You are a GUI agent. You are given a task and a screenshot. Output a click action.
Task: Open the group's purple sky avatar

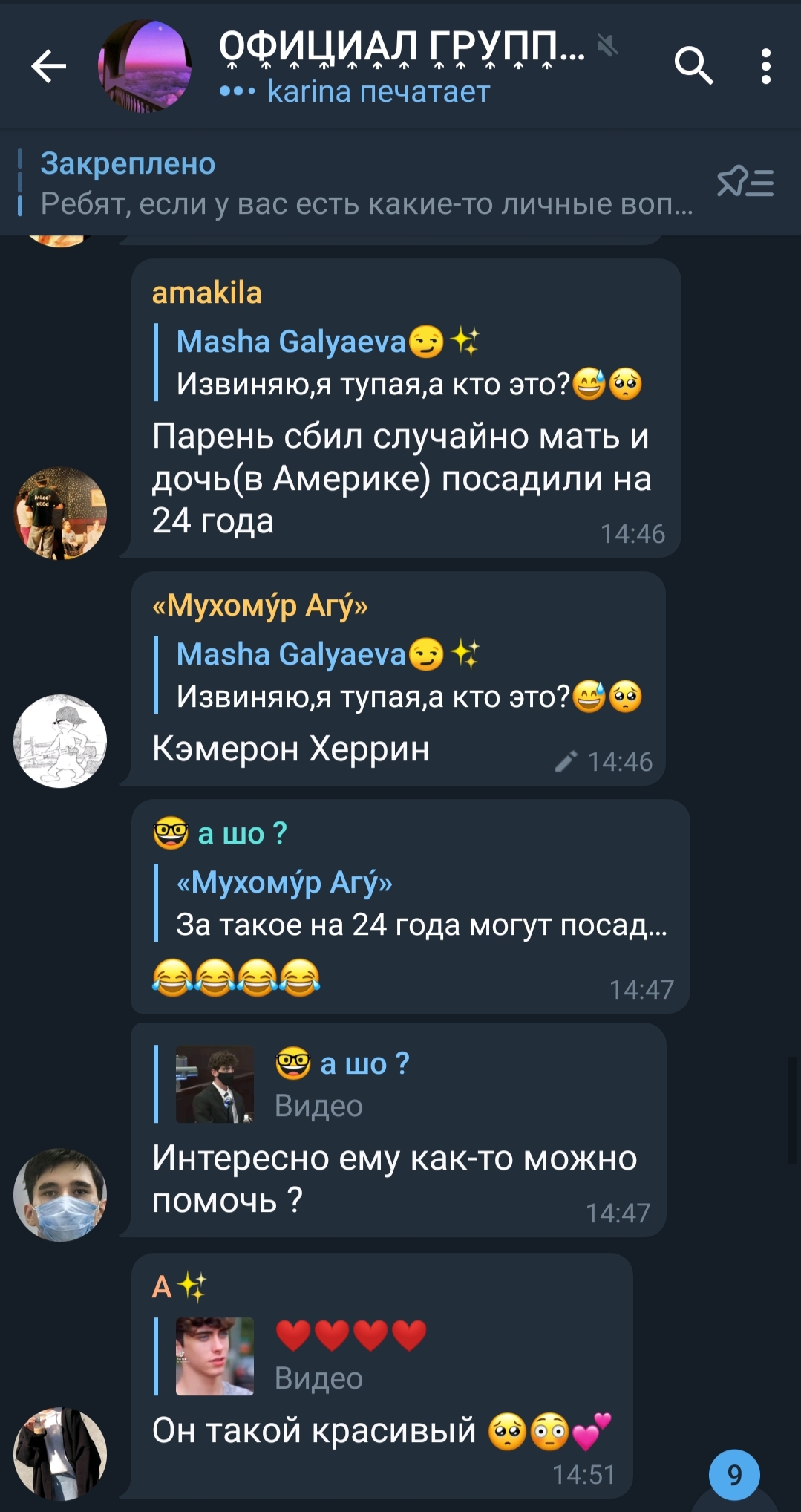145,67
